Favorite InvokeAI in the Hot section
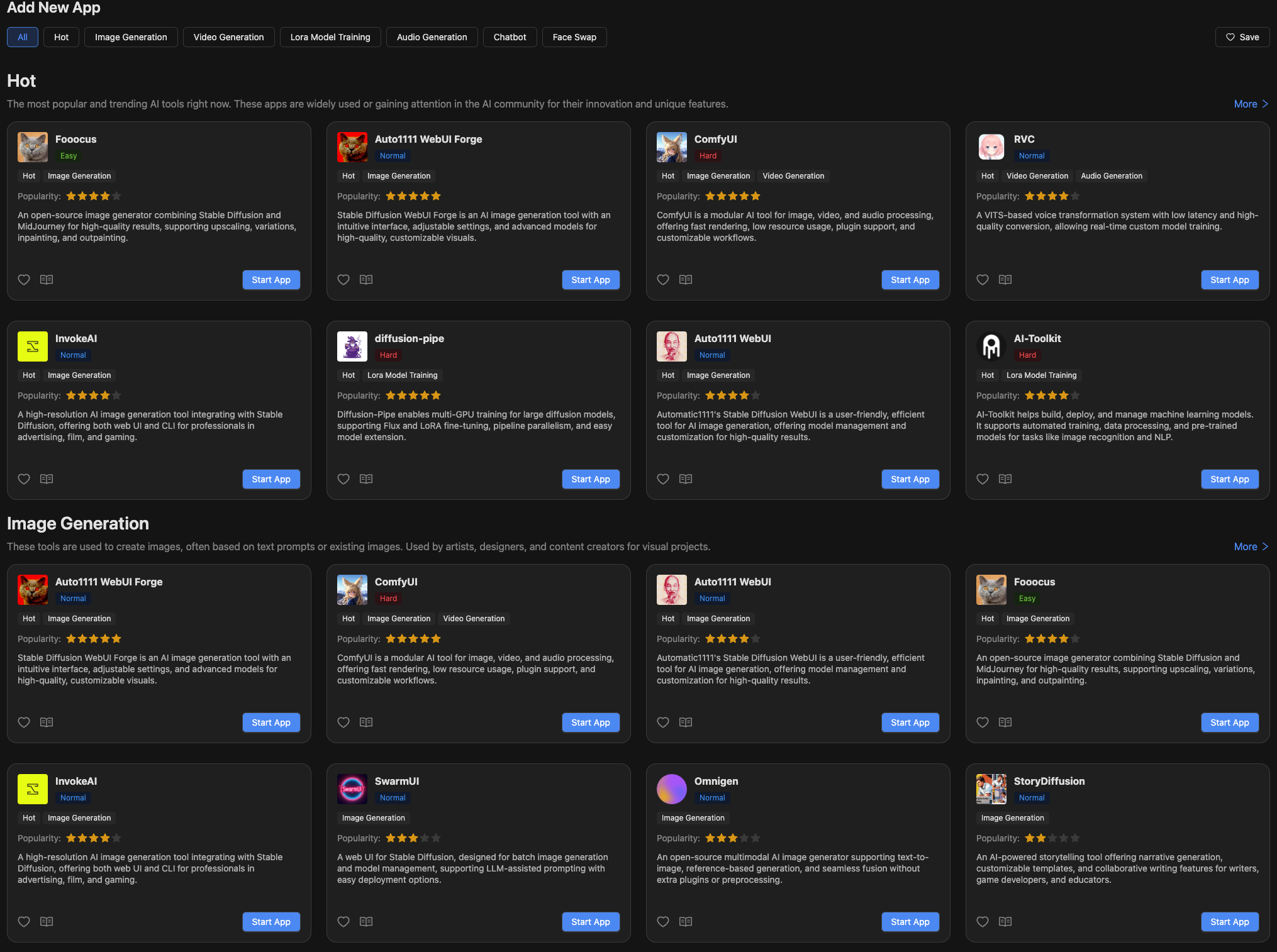Viewport: 1277px width, 952px height. [x=24, y=479]
